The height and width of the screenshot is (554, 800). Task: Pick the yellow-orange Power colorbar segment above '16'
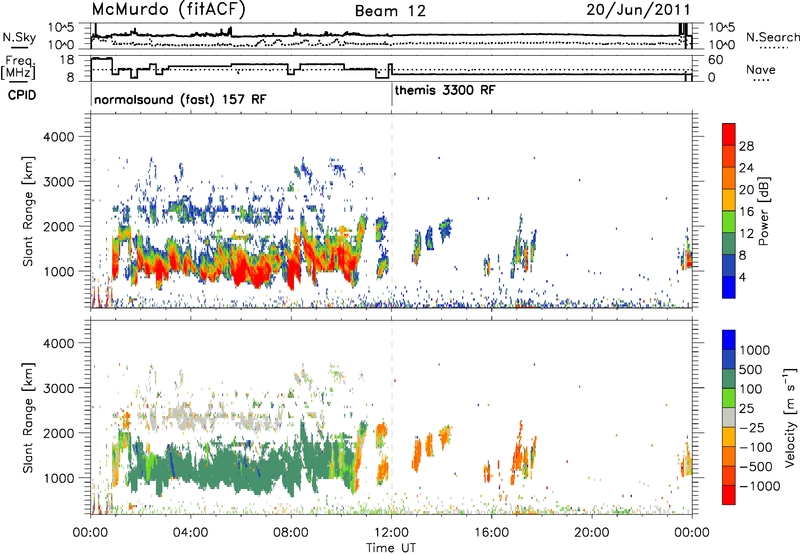coord(729,199)
